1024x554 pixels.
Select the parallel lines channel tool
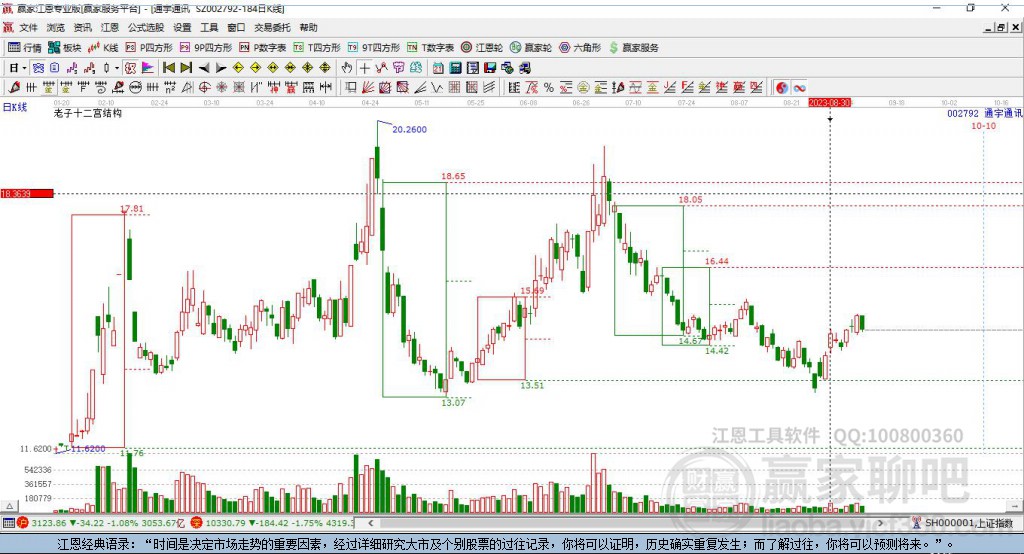coord(489,88)
